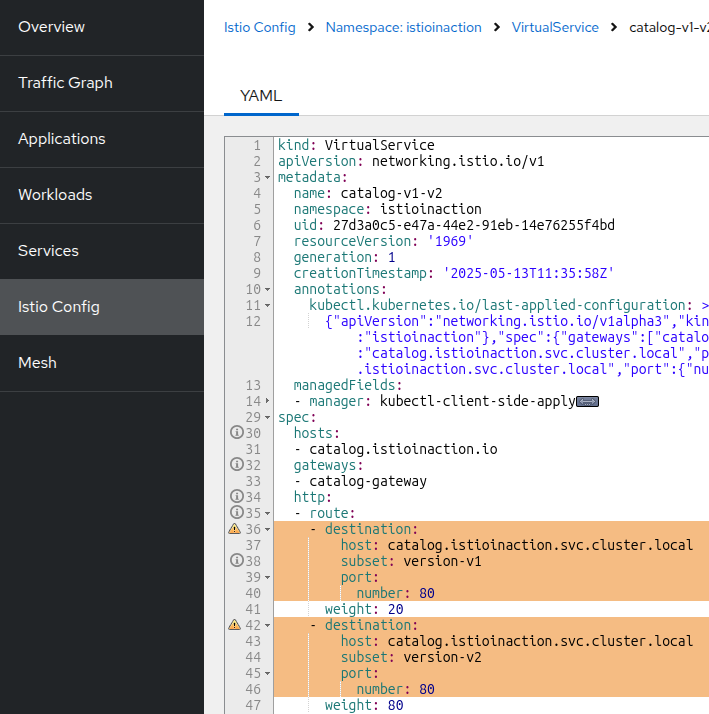Viewport: 709px width, 714px height.
Task: Collapse the line 11 last-applied-configuration fold
Action: (267, 306)
